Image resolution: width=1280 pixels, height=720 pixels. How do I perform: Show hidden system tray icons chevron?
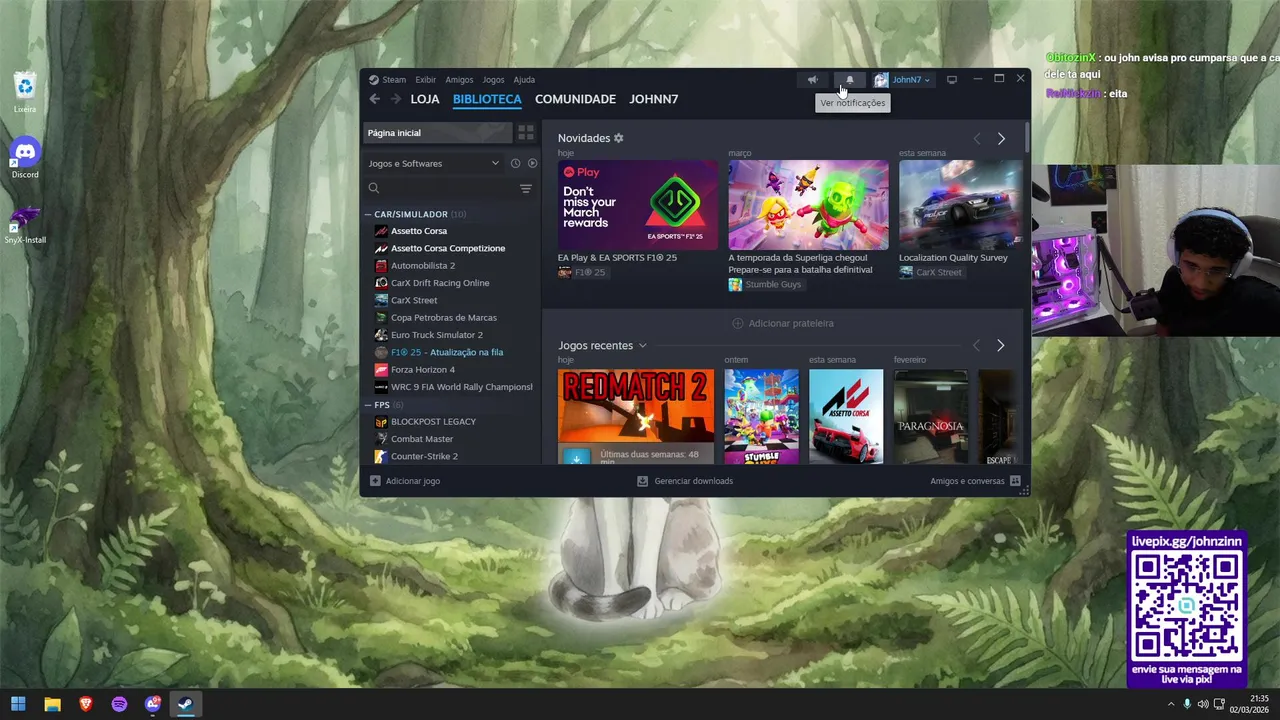click(x=1171, y=704)
